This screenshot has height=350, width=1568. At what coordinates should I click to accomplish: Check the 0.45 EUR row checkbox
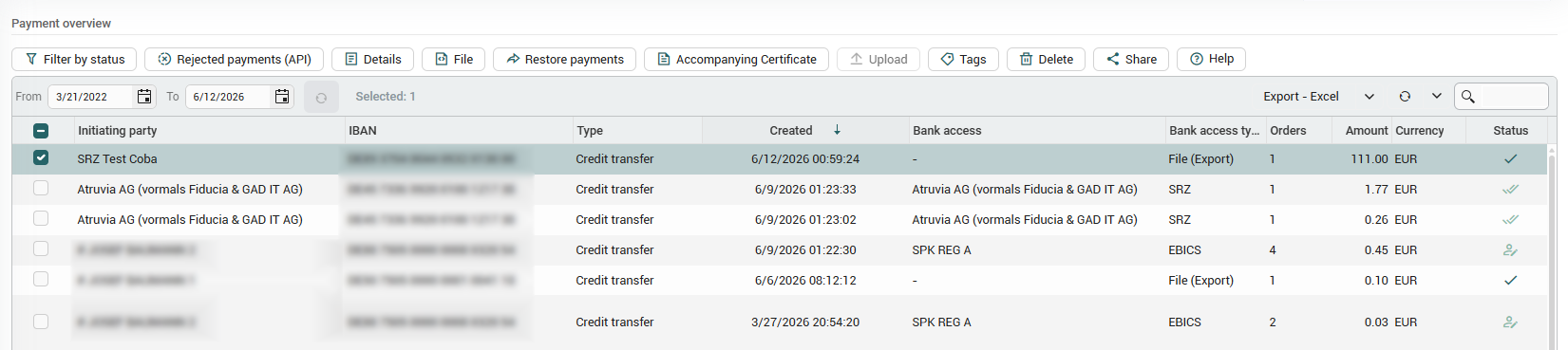pyautogui.click(x=41, y=249)
